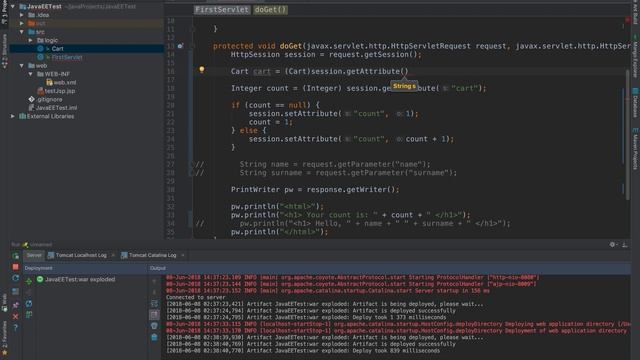Click the FirstServlet breadcrumb
Screen dimensions: 640x360
pyautogui.click(x=222, y=10)
